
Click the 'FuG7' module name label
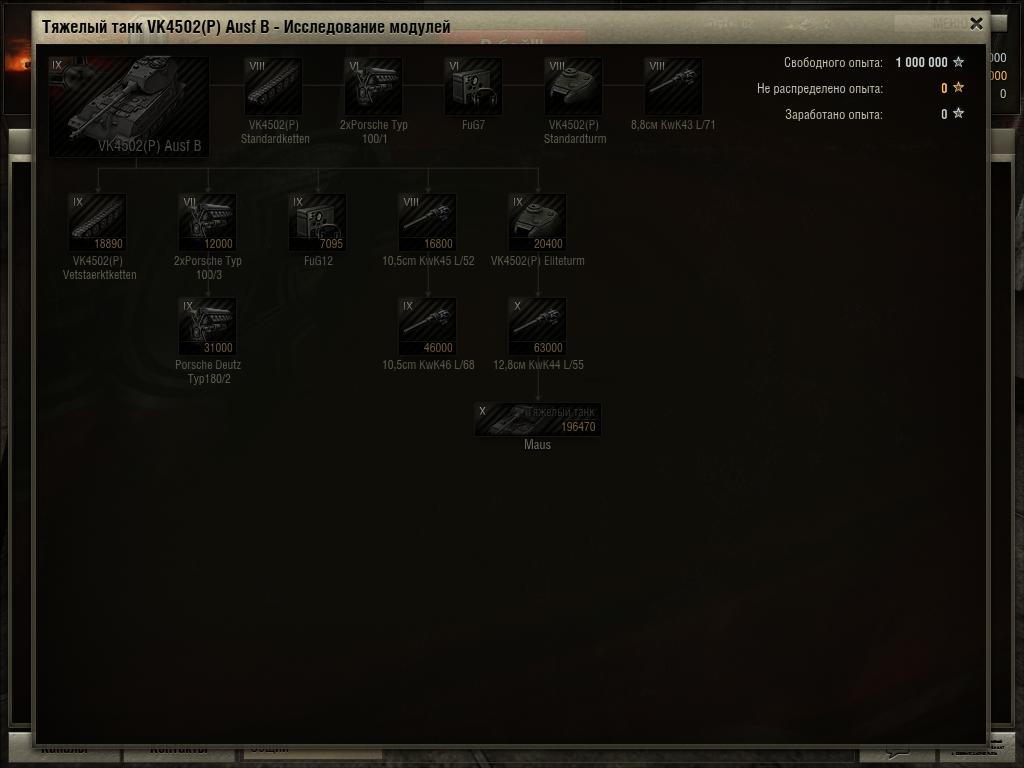(473, 125)
